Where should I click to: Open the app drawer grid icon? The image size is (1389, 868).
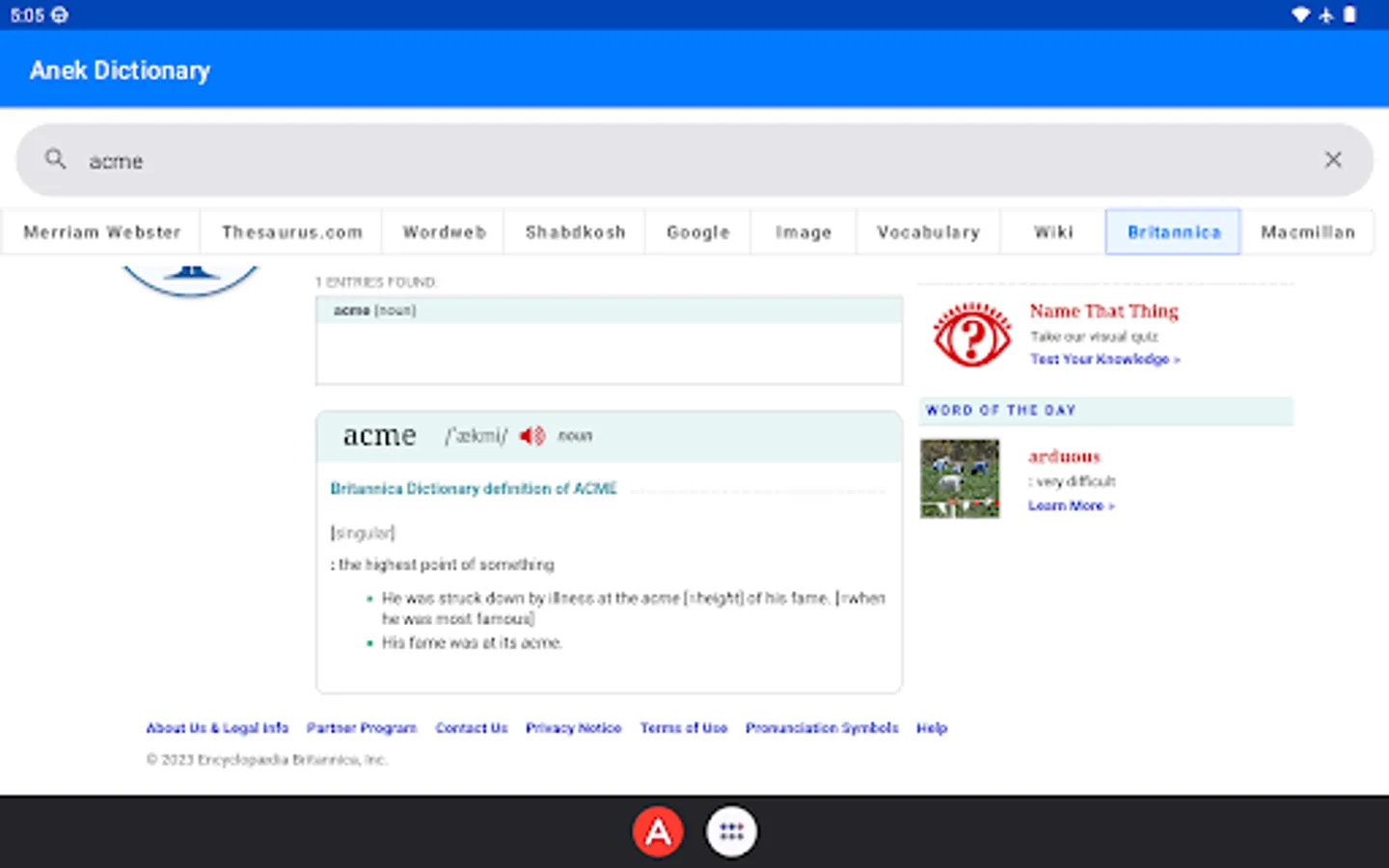(731, 831)
